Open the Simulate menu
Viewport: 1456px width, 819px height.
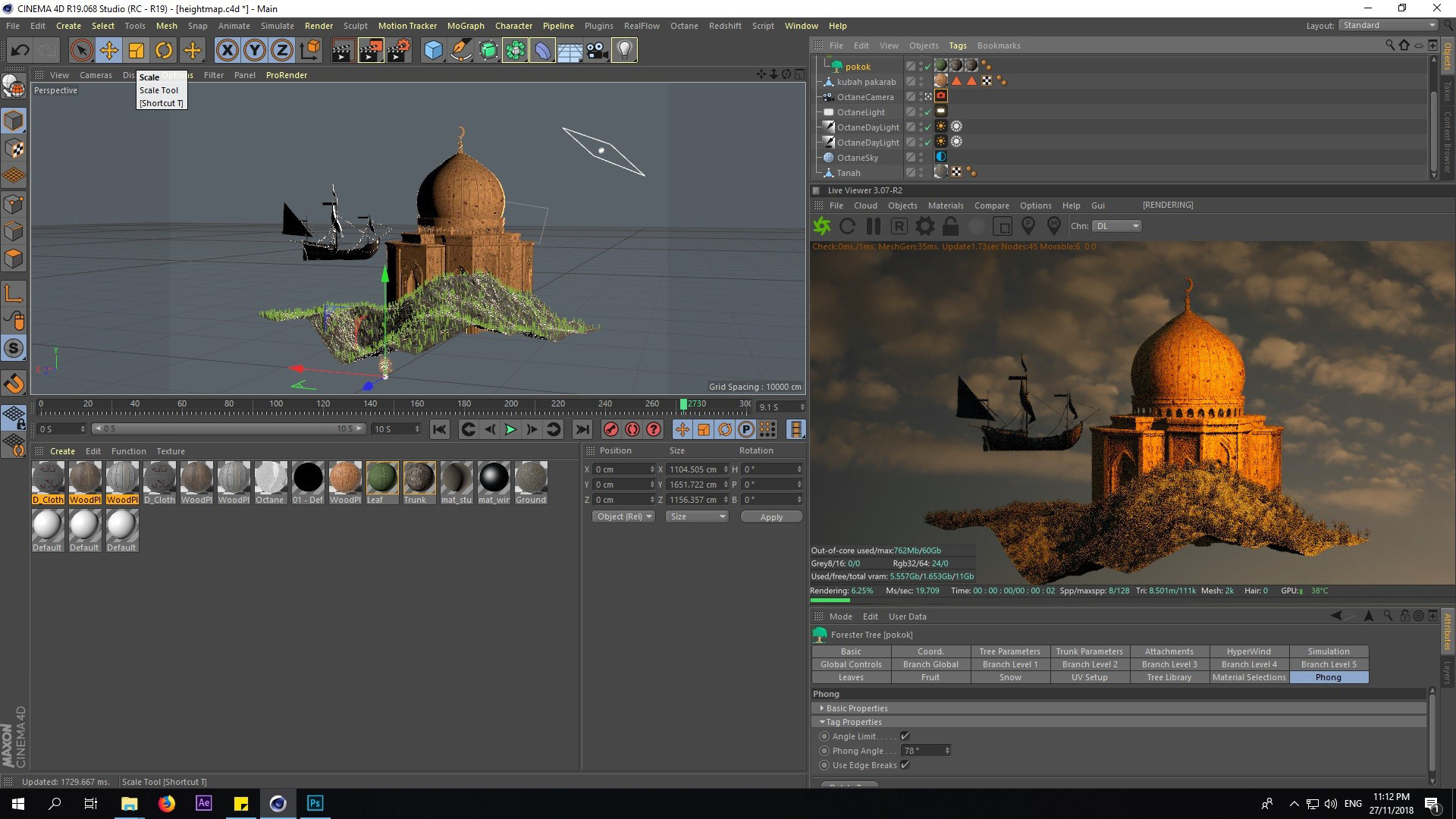[x=277, y=26]
